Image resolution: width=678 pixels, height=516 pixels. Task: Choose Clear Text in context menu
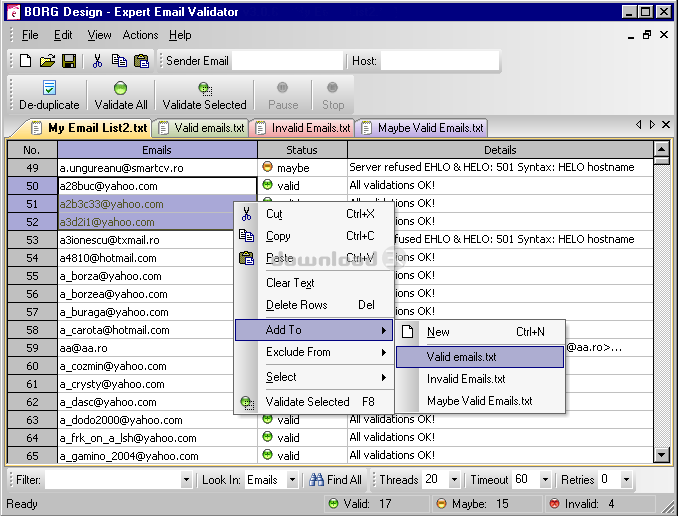point(314,283)
